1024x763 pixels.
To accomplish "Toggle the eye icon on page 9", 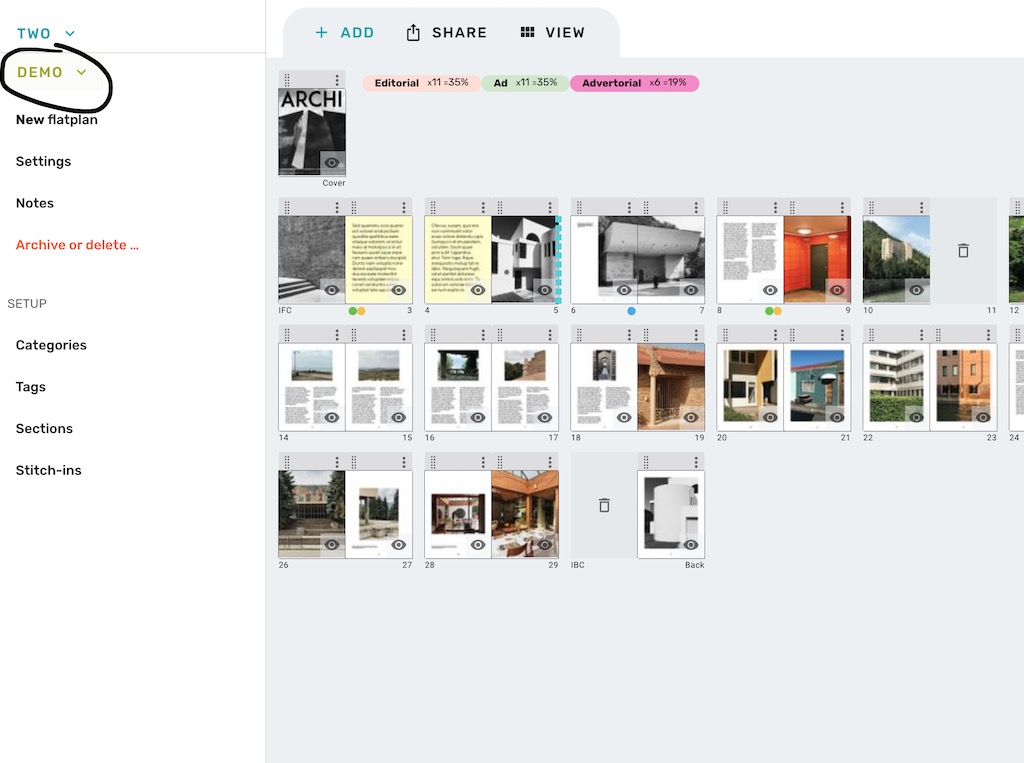I will tap(836, 290).
